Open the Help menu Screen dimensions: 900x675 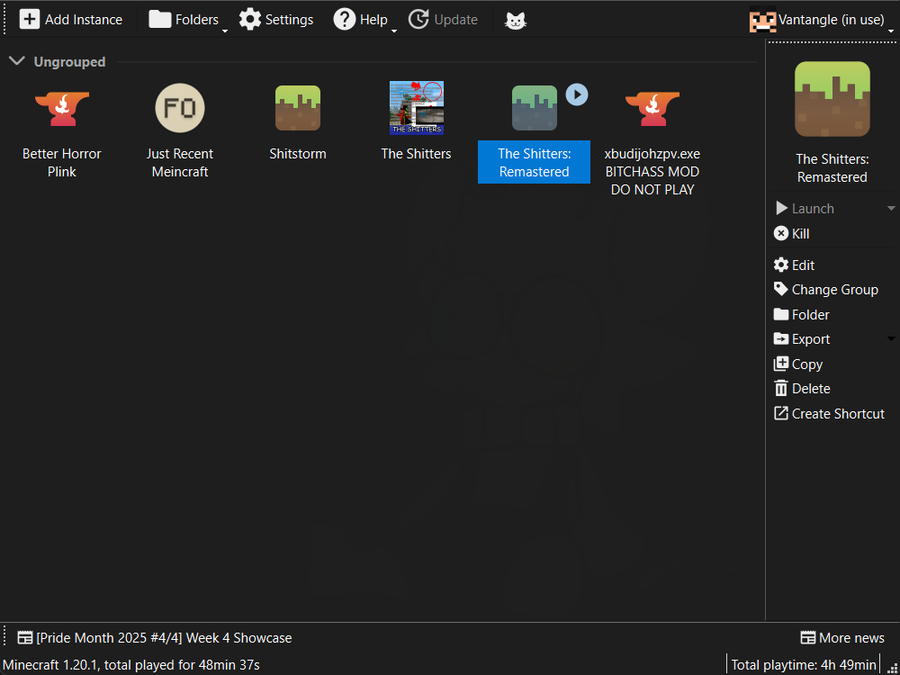(360, 20)
